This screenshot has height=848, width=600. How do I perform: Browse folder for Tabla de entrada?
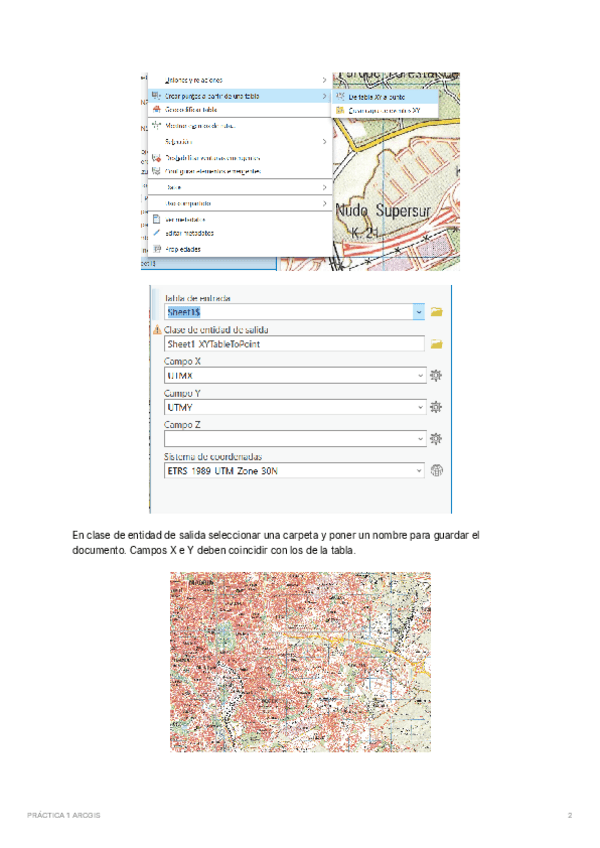point(437,312)
